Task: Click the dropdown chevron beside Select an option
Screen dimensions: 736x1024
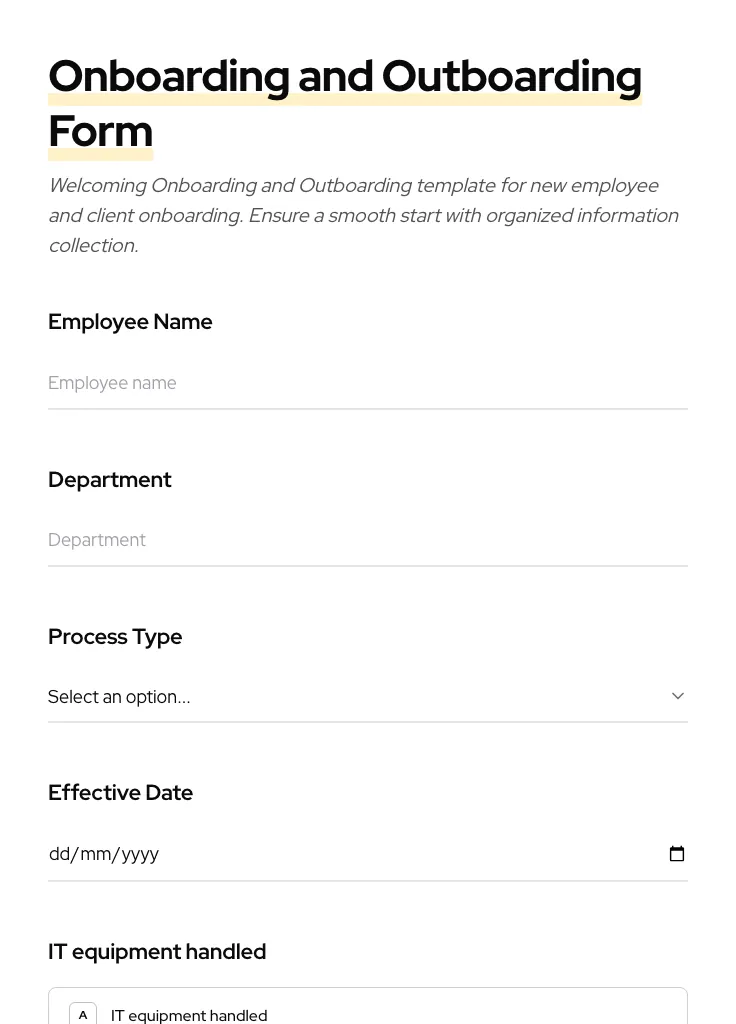Action: pyautogui.click(x=677, y=696)
